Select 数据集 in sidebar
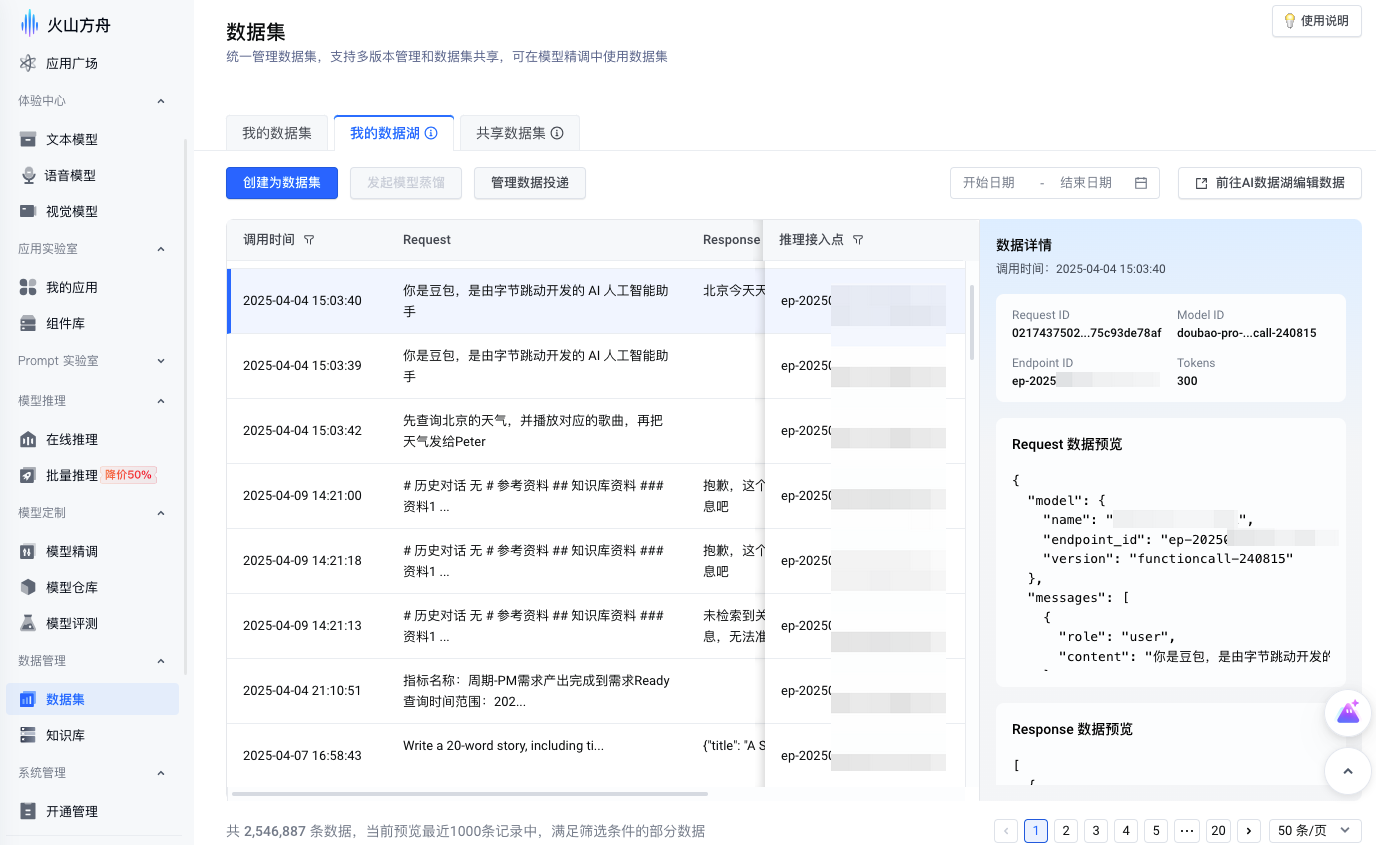The height and width of the screenshot is (845, 1376). [x=92, y=700]
